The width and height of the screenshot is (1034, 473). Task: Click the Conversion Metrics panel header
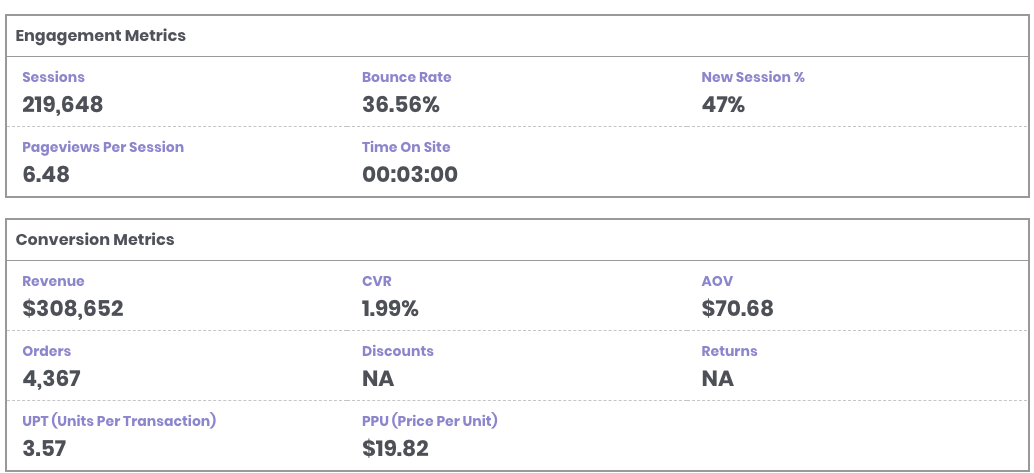pos(95,240)
